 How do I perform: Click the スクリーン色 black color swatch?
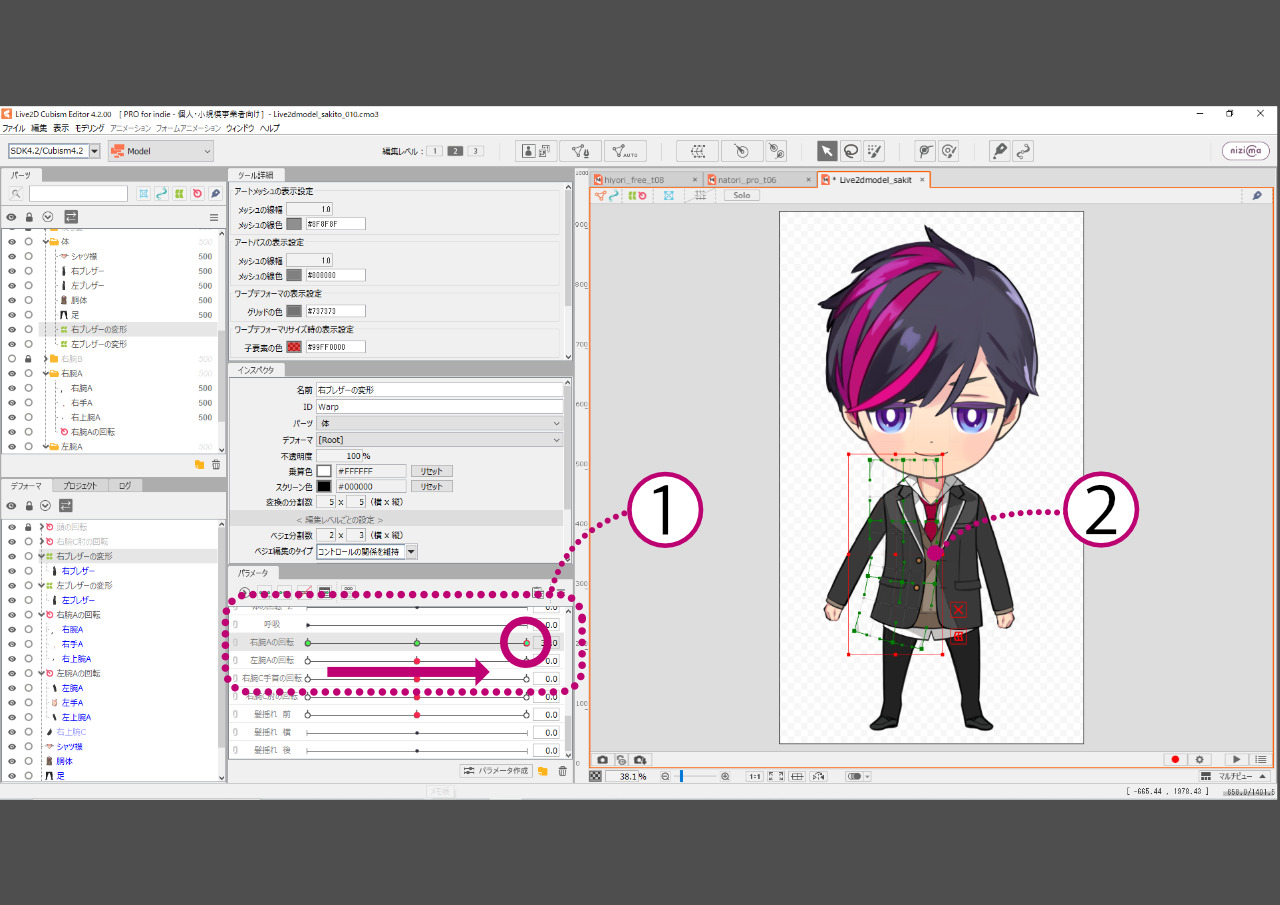coord(324,486)
